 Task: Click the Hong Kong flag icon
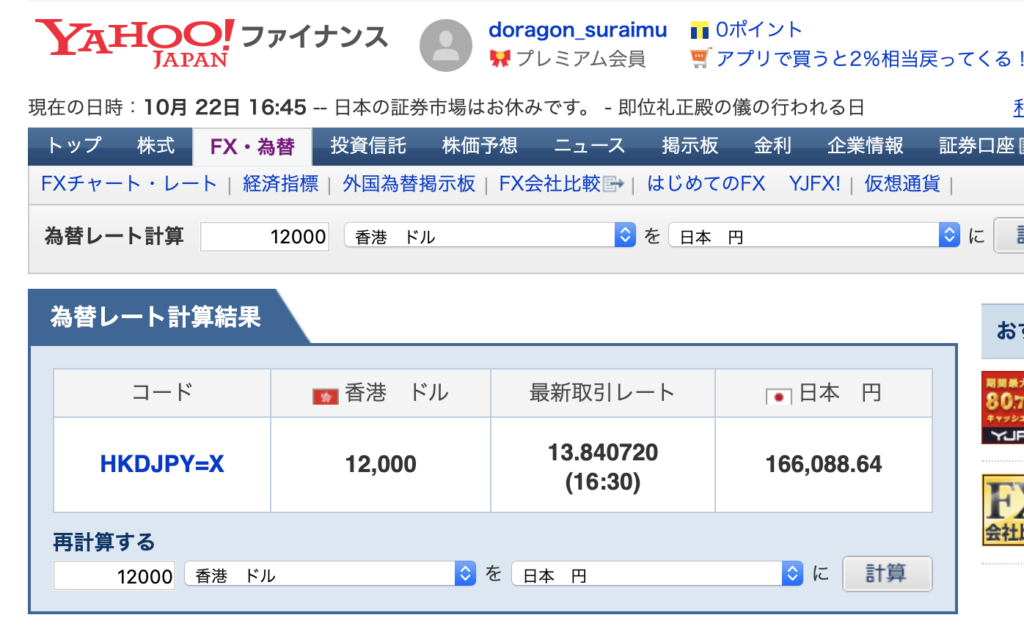pyautogui.click(x=325, y=396)
